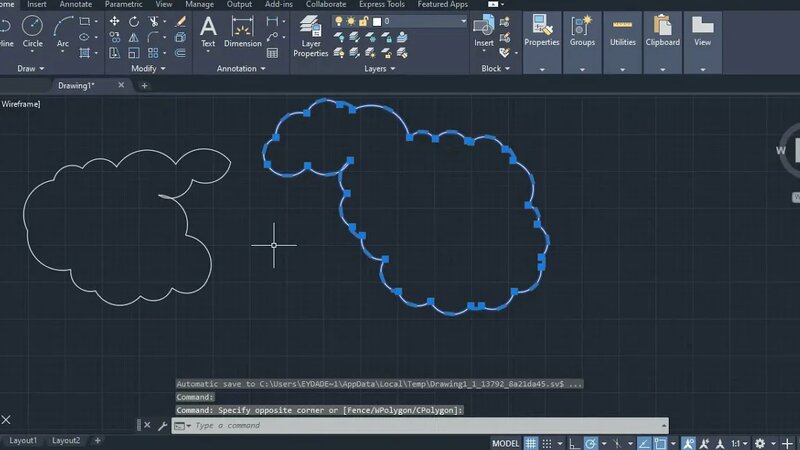Toggle polar tracking in status bar
Viewport: 800px width, 450px height.
point(590,443)
